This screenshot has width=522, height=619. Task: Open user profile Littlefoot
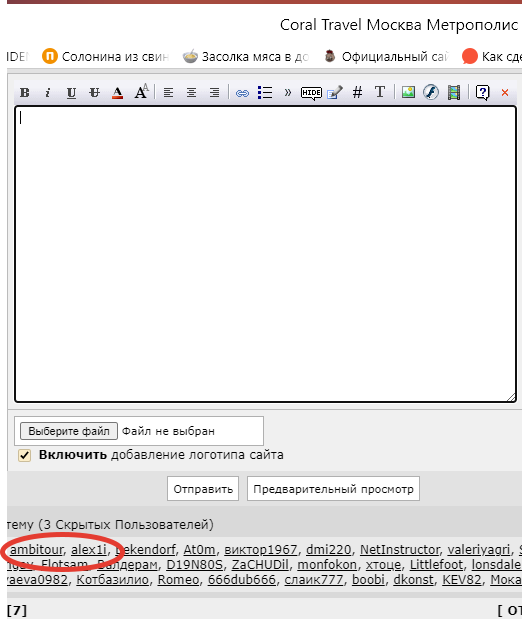click(436, 565)
